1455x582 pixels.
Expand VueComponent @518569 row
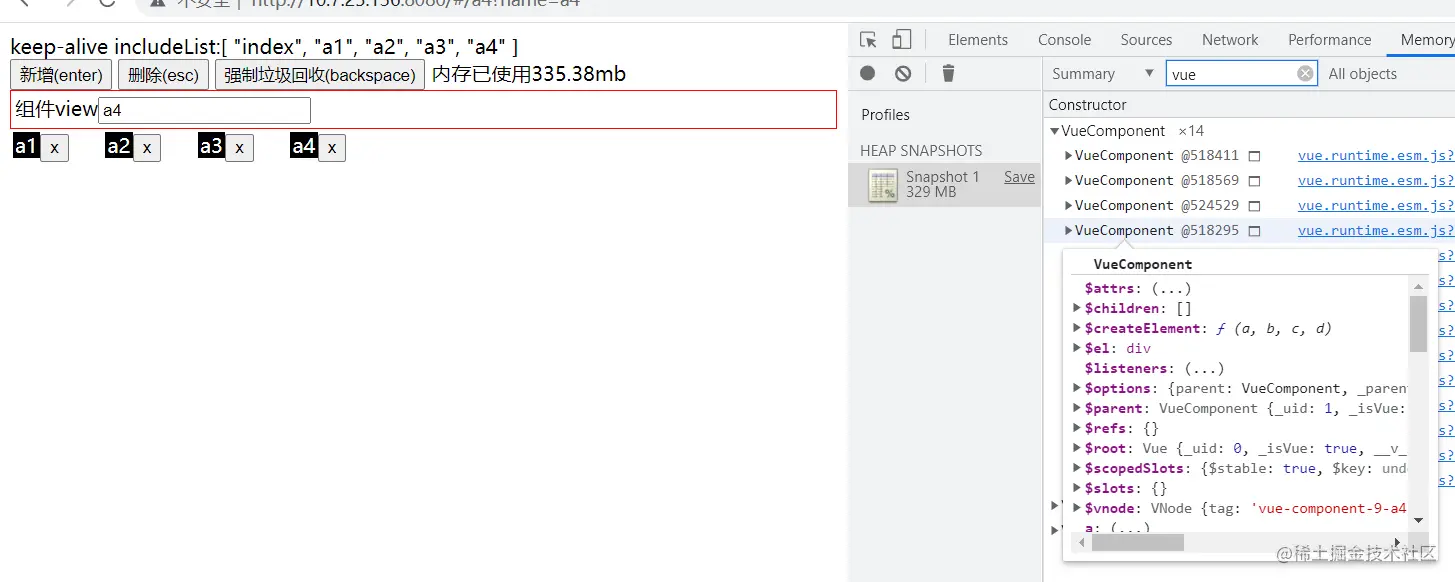1069,180
